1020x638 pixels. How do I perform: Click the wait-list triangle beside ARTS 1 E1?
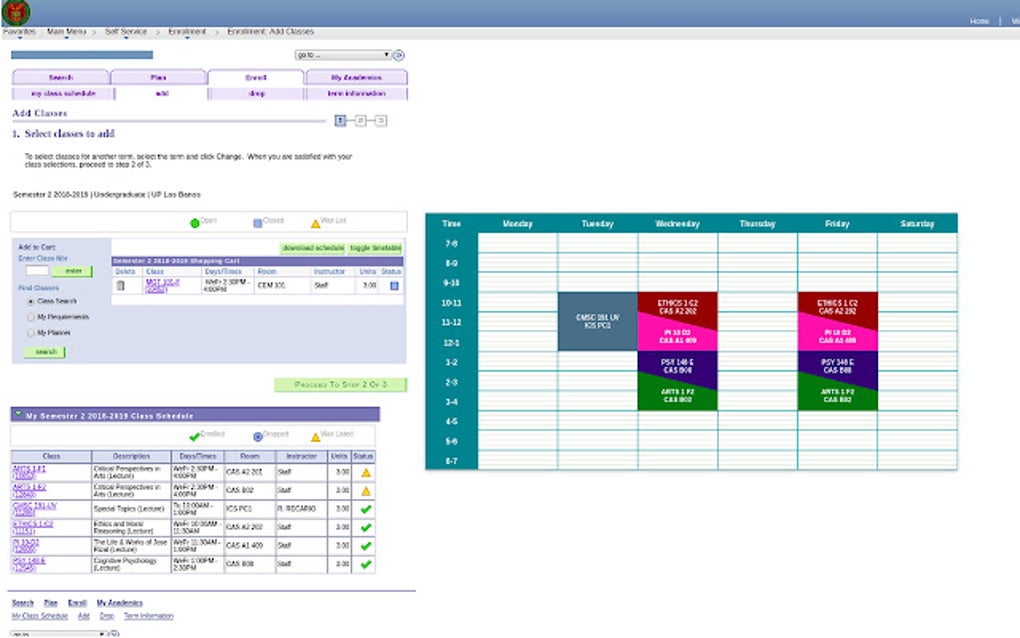coord(365,473)
